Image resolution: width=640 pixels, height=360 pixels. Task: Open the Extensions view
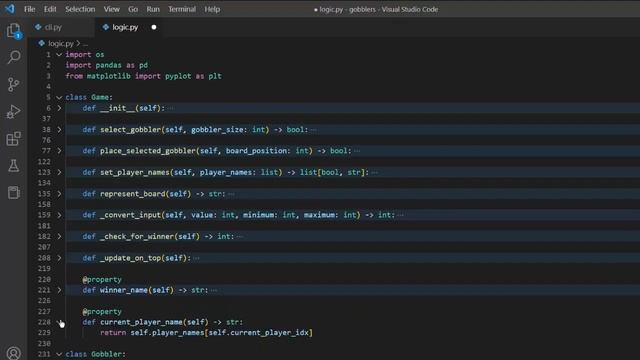tap(13, 139)
